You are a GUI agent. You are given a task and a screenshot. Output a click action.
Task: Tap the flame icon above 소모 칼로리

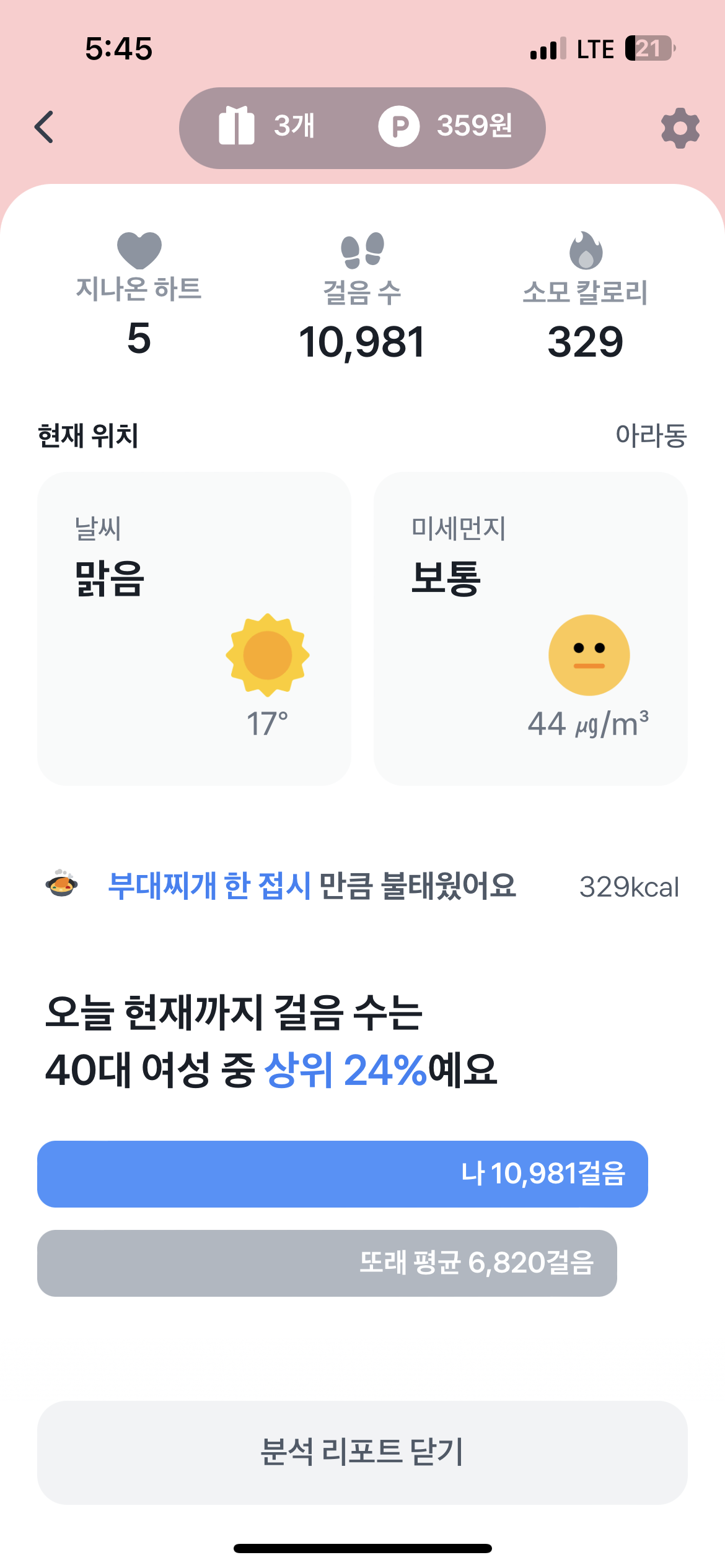tap(586, 251)
